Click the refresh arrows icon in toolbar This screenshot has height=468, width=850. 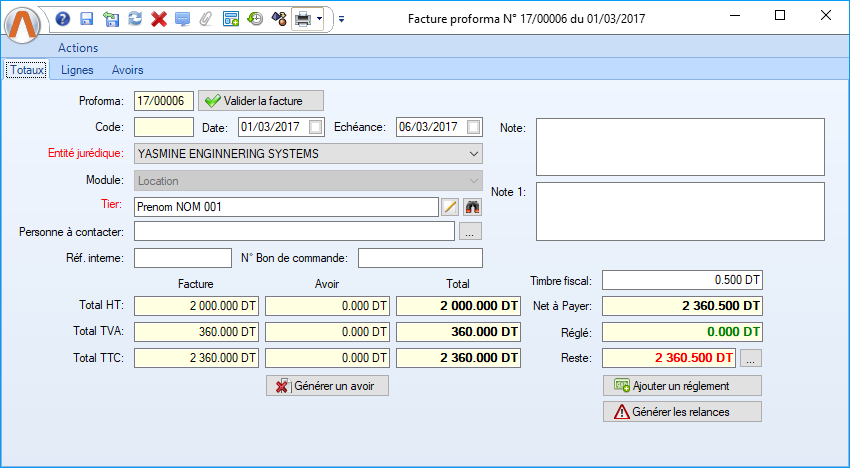coord(134,19)
